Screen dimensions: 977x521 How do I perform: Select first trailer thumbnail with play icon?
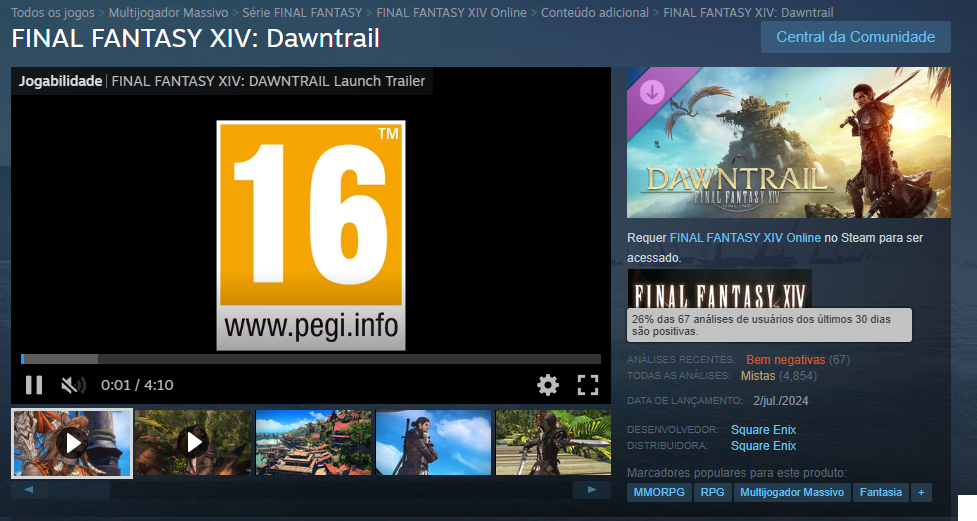click(x=72, y=443)
